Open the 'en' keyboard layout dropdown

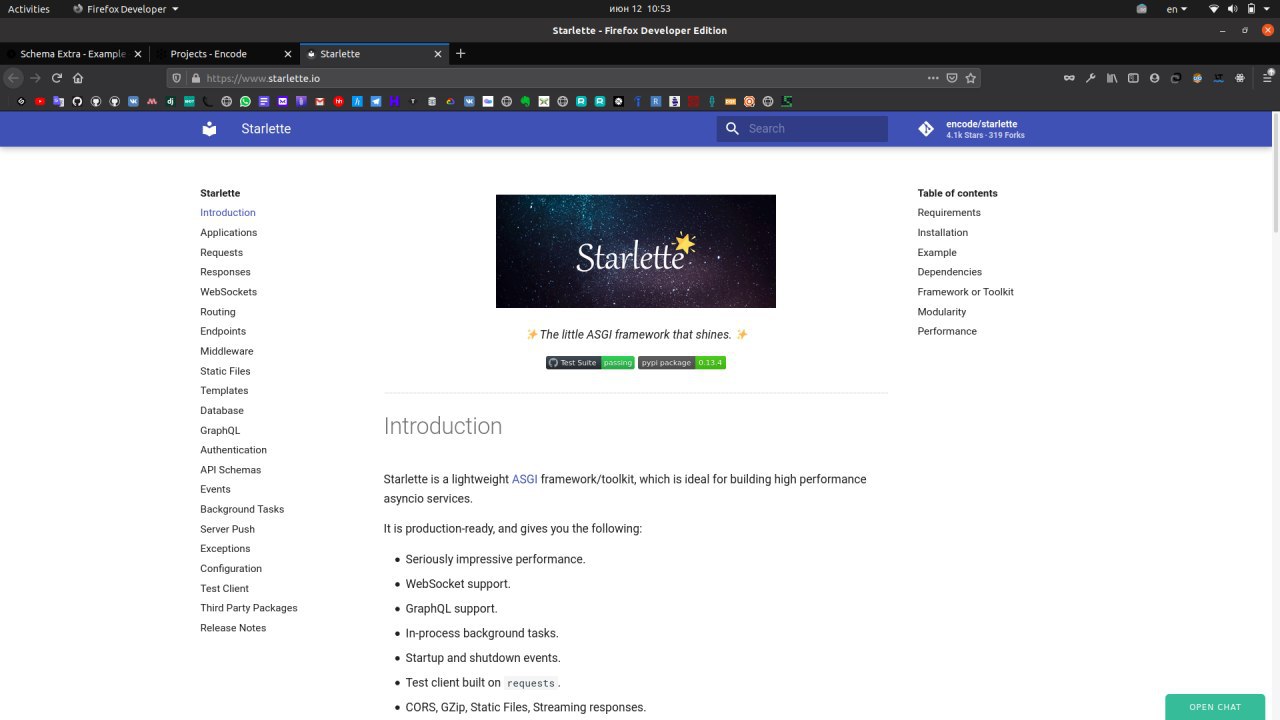(1177, 9)
